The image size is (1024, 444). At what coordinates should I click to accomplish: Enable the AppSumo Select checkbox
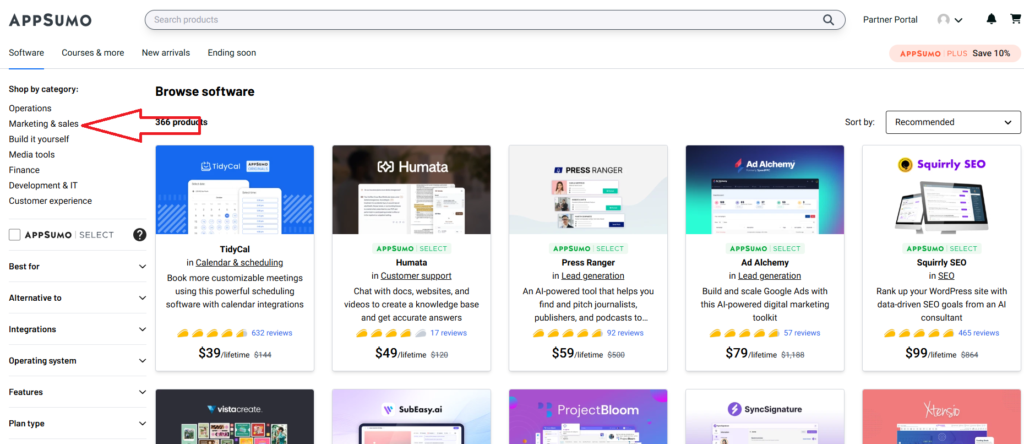(x=14, y=235)
